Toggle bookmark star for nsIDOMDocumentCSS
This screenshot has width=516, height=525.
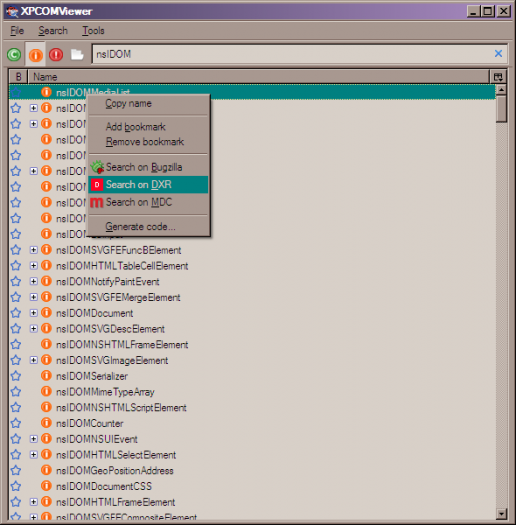(x=16, y=486)
